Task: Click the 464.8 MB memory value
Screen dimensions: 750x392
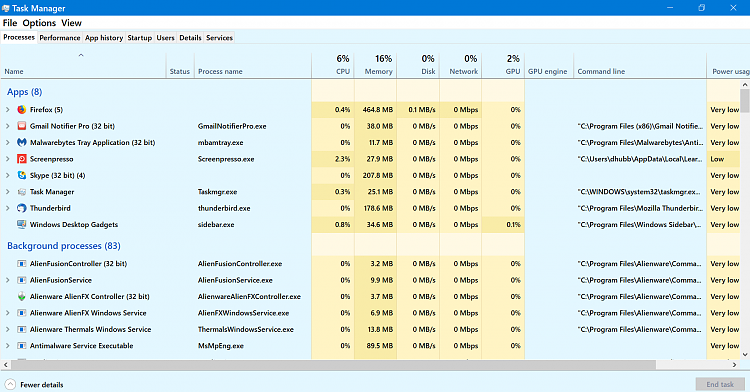Action: point(378,109)
